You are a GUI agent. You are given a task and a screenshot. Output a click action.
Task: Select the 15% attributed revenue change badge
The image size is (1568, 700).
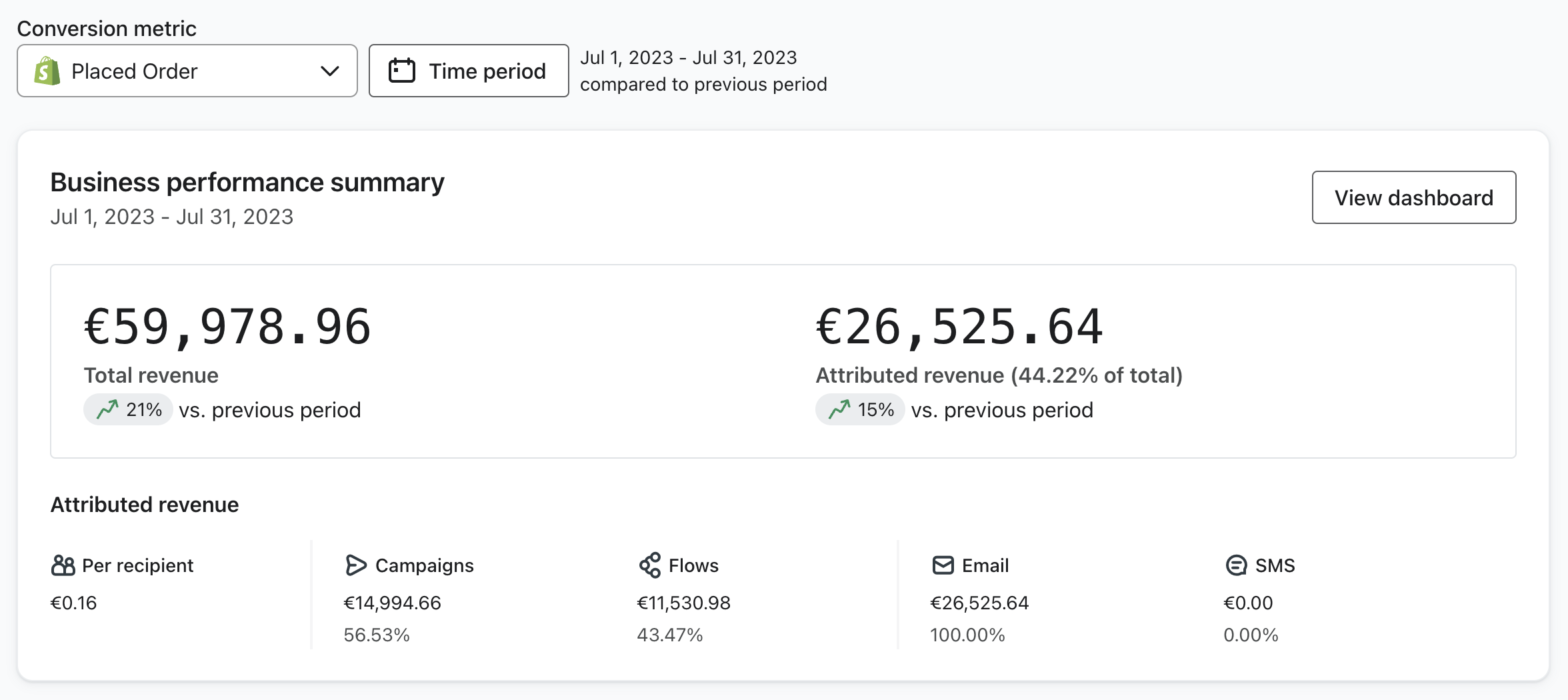pyautogui.click(x=860, y=409)
